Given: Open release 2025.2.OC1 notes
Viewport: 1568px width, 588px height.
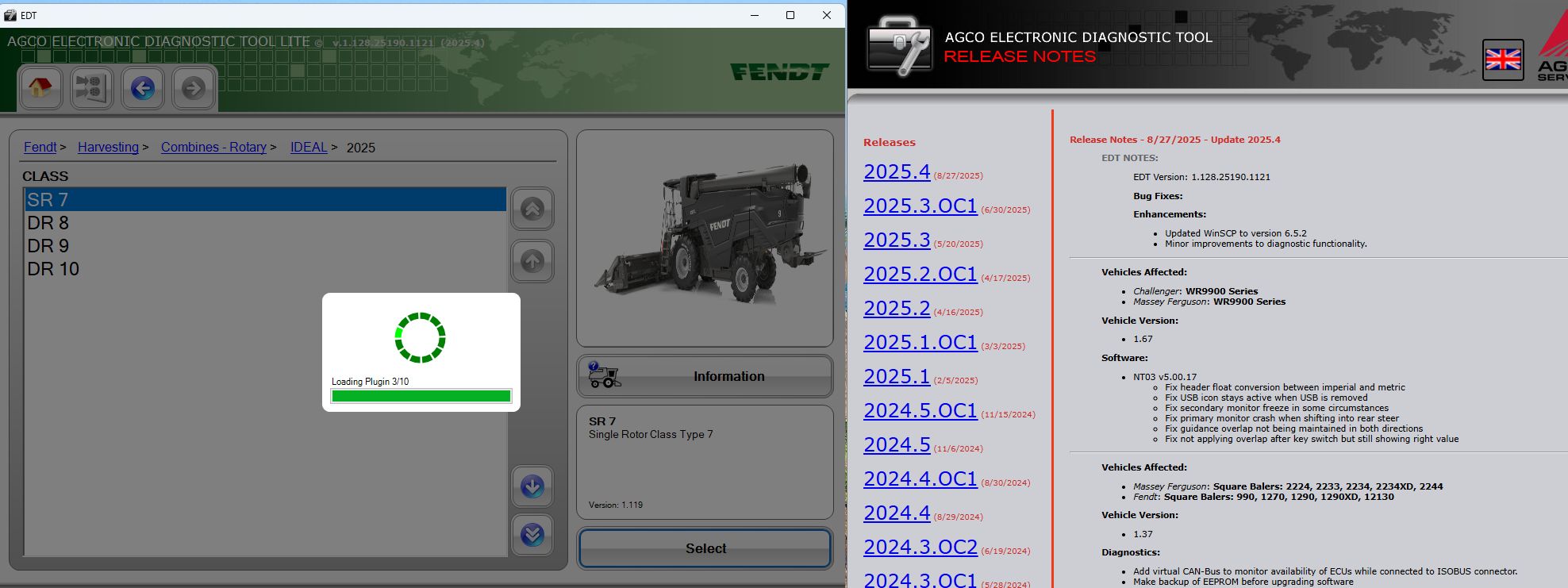Looking at the screenshot, I should (920, 275).
